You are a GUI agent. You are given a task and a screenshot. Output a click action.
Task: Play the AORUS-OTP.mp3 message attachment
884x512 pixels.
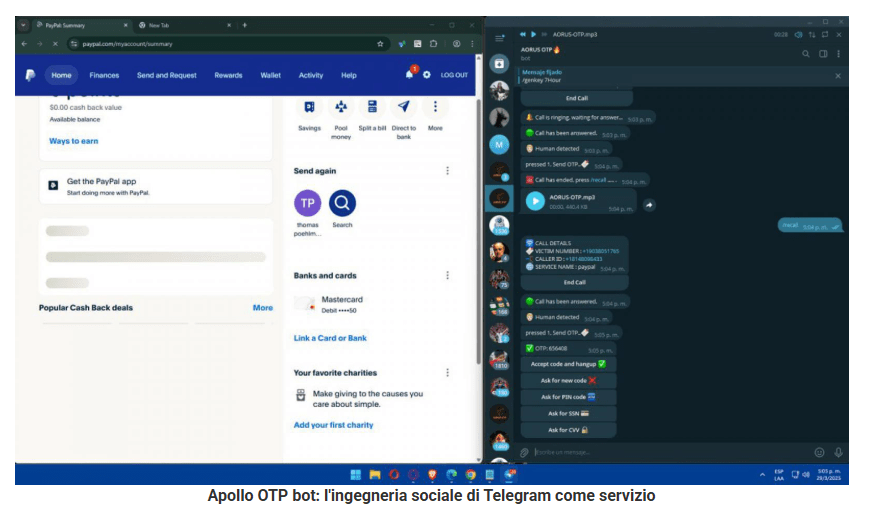[x=535, y=201]
